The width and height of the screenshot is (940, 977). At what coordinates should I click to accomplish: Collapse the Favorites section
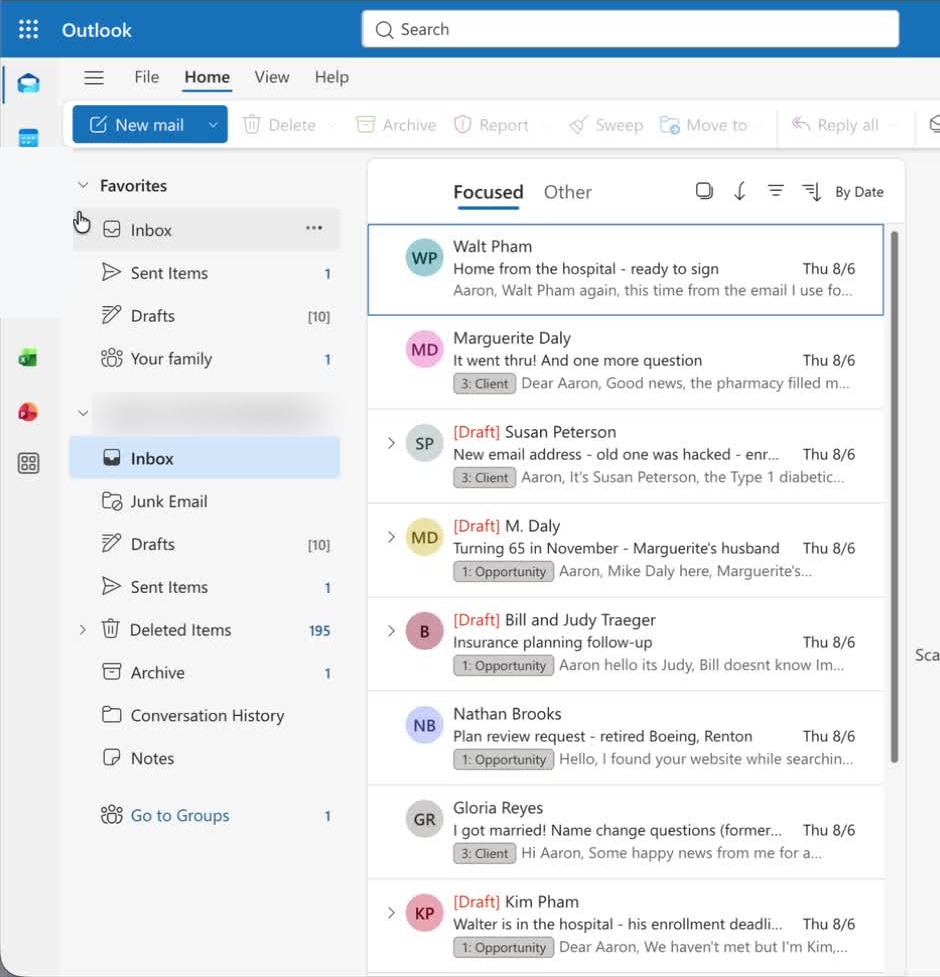pyautogui.click(x=83, y=186)
